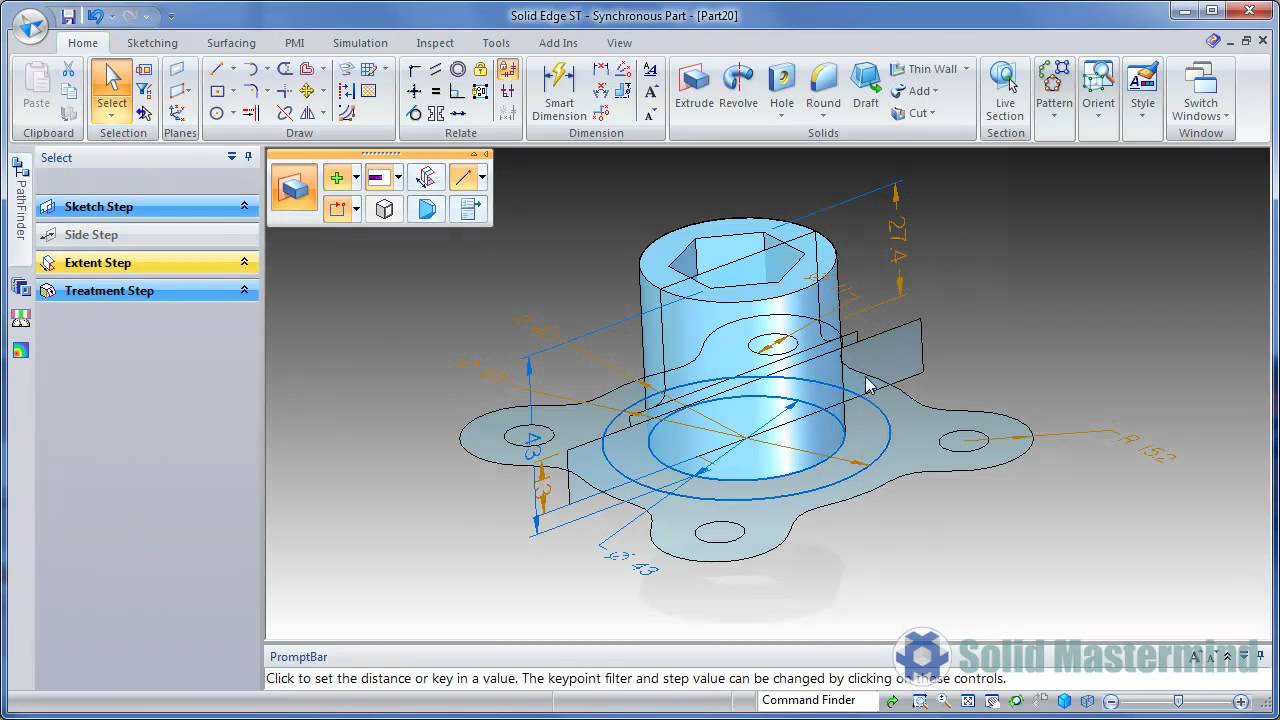This screenshot has width=1280, height=720.
Task: Click the Select button in Selection group
Action: (112, 90)
